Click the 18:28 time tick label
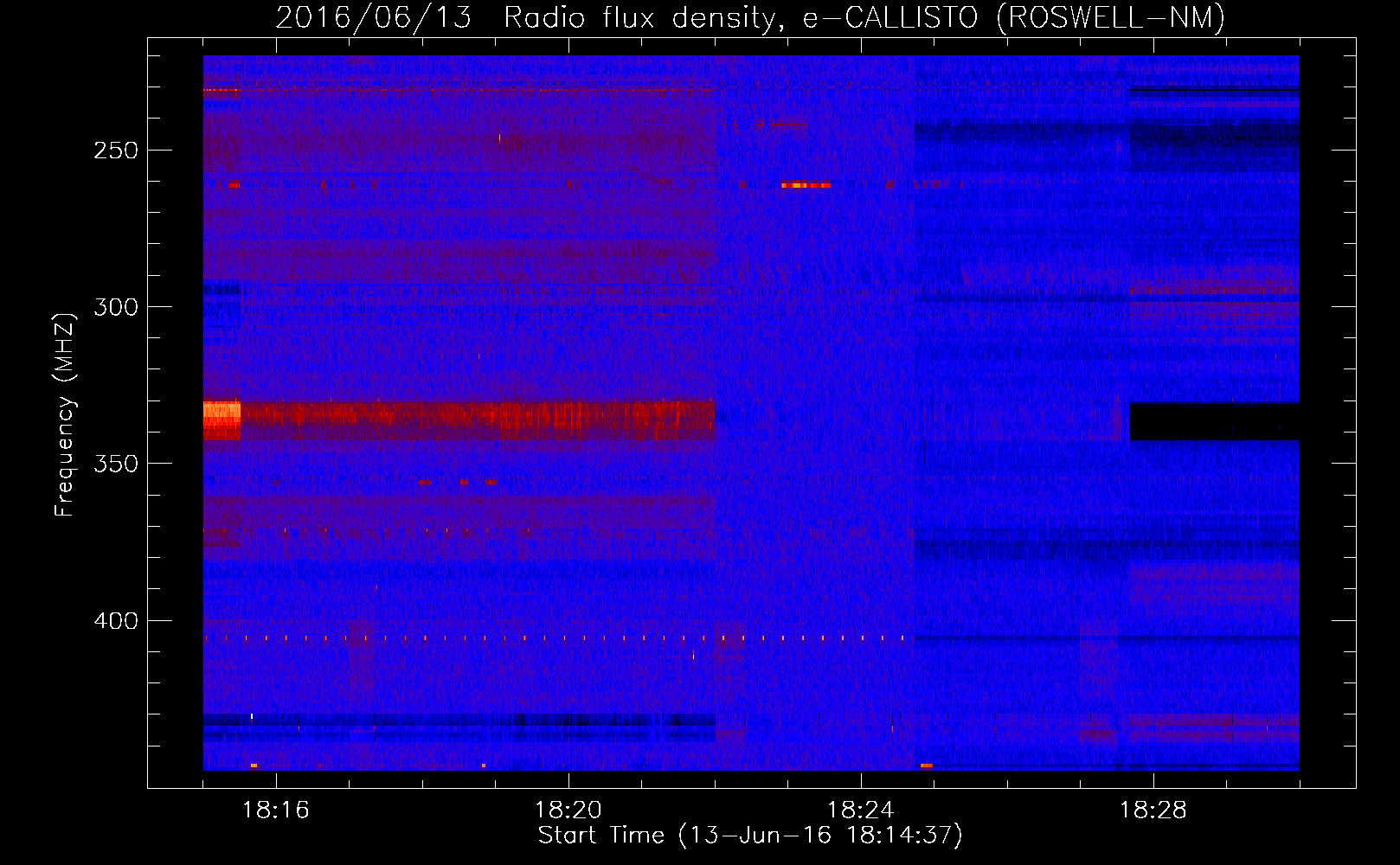The height and width of the screenshot is (865, 1400). pos(1153,811)
